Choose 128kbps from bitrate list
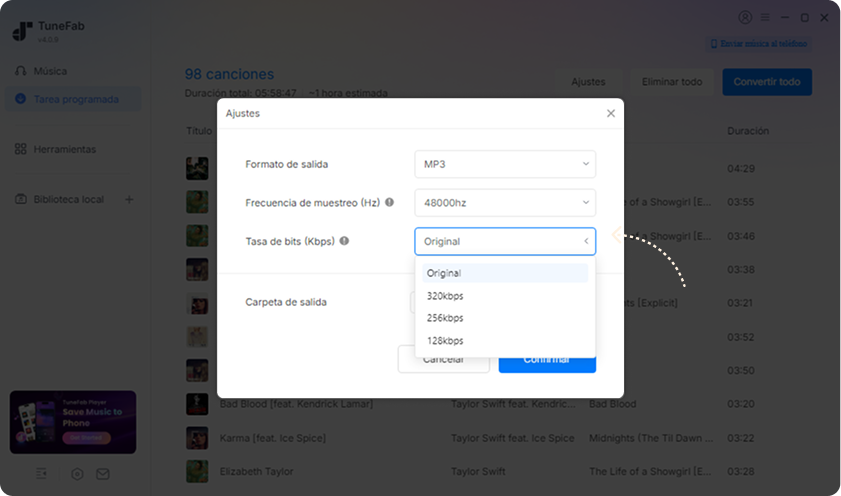The height and width of the screenshot is (496, 841). click(505, 340)
